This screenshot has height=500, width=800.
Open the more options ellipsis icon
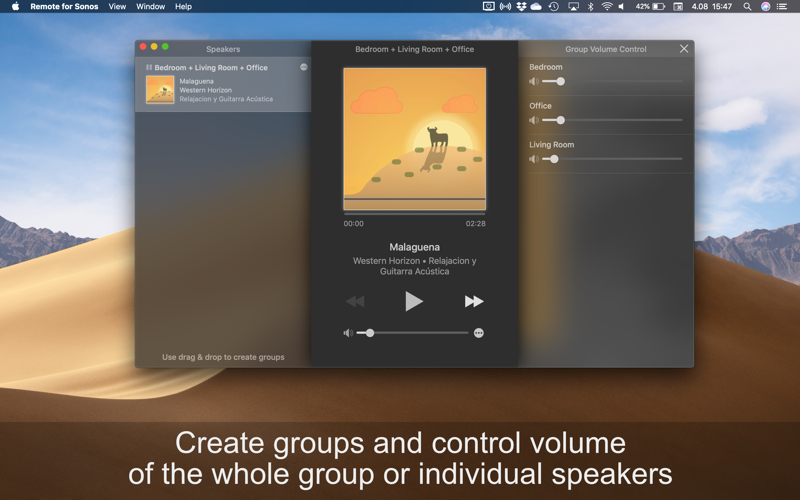click(479, 333)
